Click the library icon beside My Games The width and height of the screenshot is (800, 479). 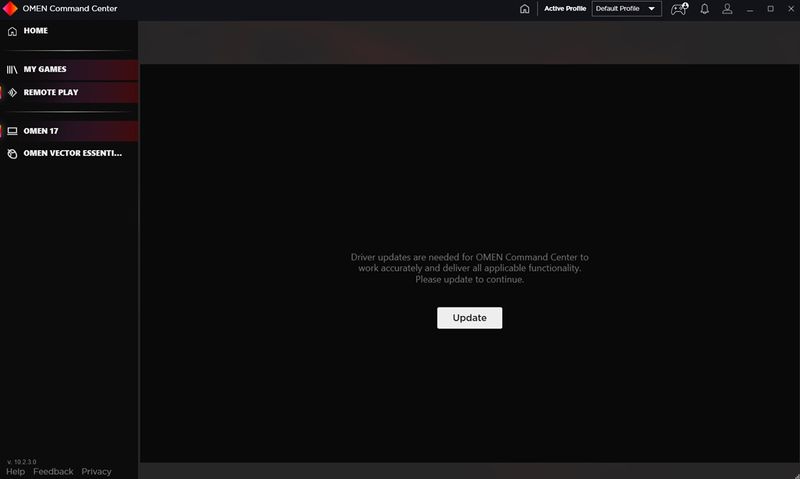12,70
